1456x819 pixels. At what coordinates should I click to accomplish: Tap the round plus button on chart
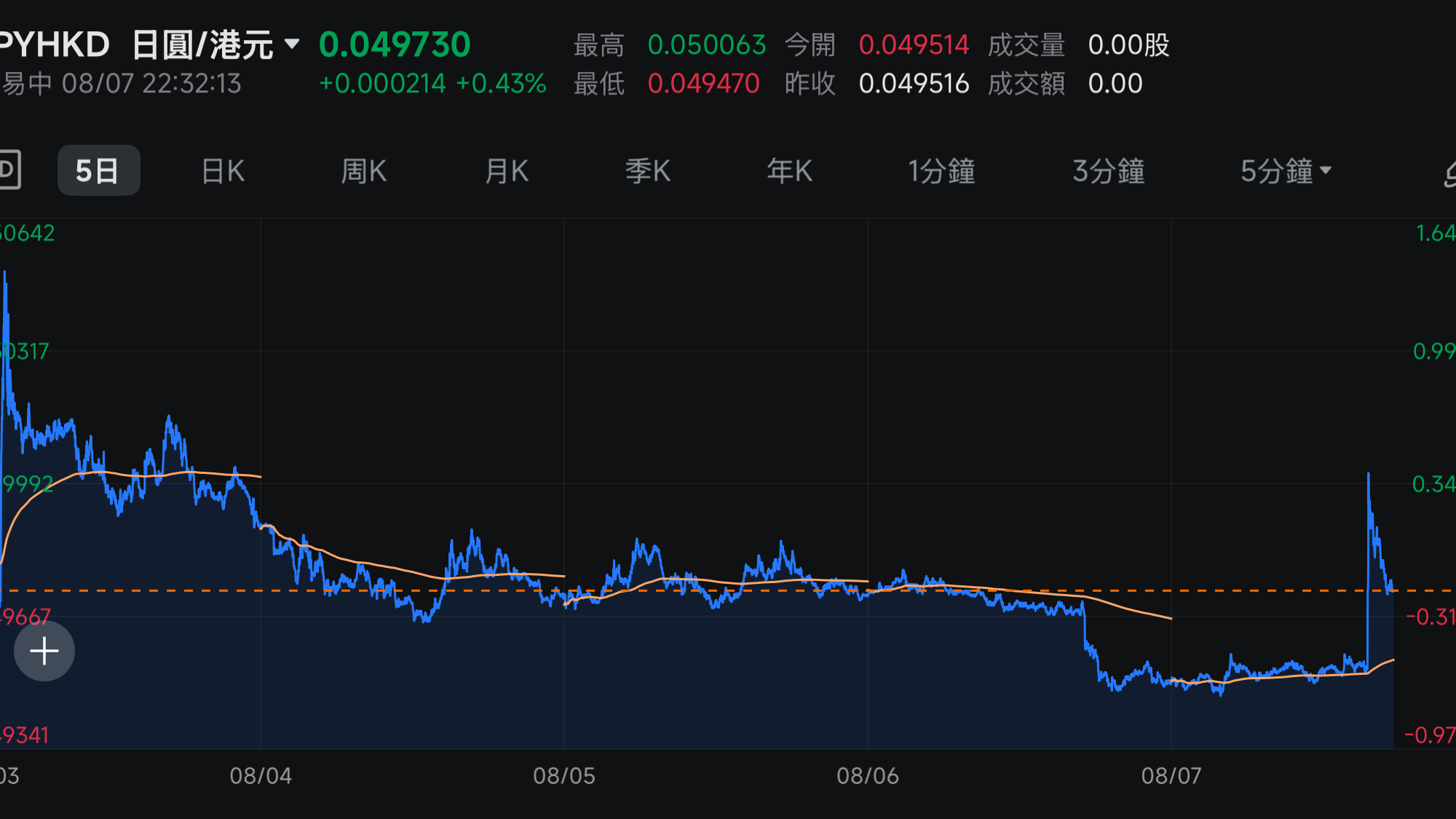(44, 651)
